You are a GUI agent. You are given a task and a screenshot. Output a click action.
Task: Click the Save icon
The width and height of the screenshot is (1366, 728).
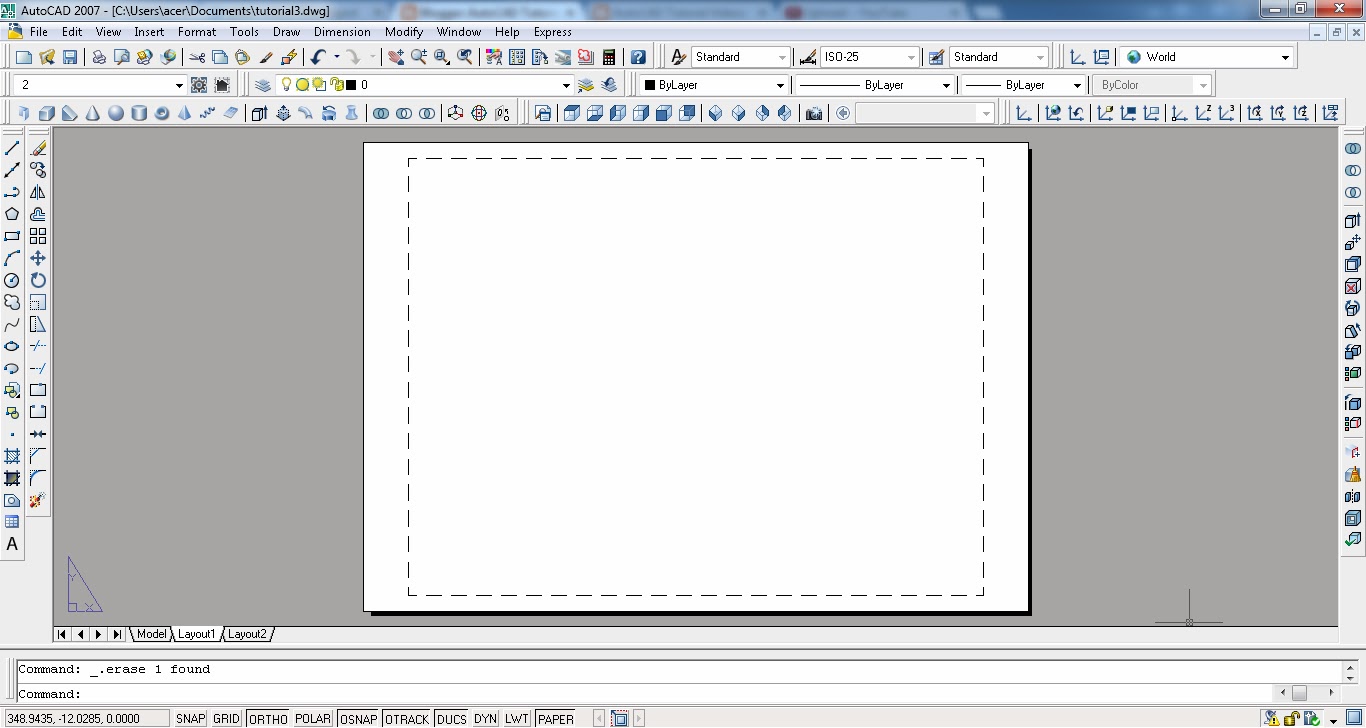click(70, 56)
